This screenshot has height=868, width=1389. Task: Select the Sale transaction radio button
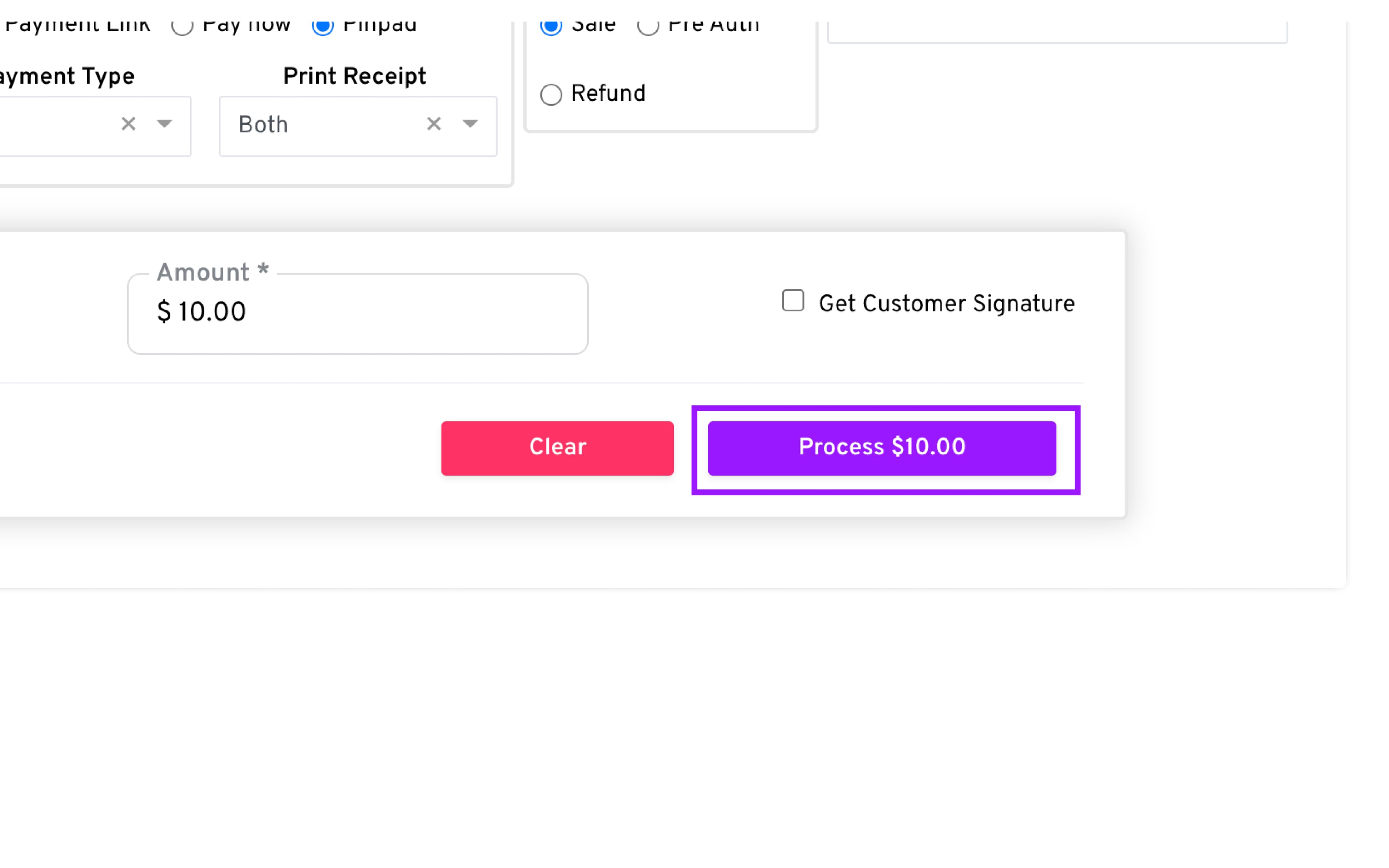551,26
